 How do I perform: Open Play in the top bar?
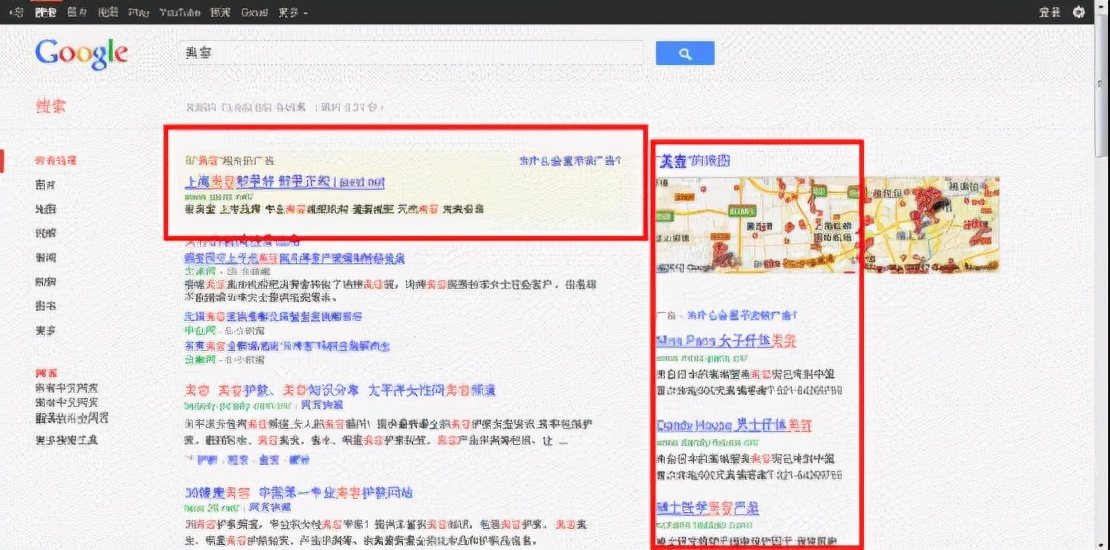[x=139, y=13]
